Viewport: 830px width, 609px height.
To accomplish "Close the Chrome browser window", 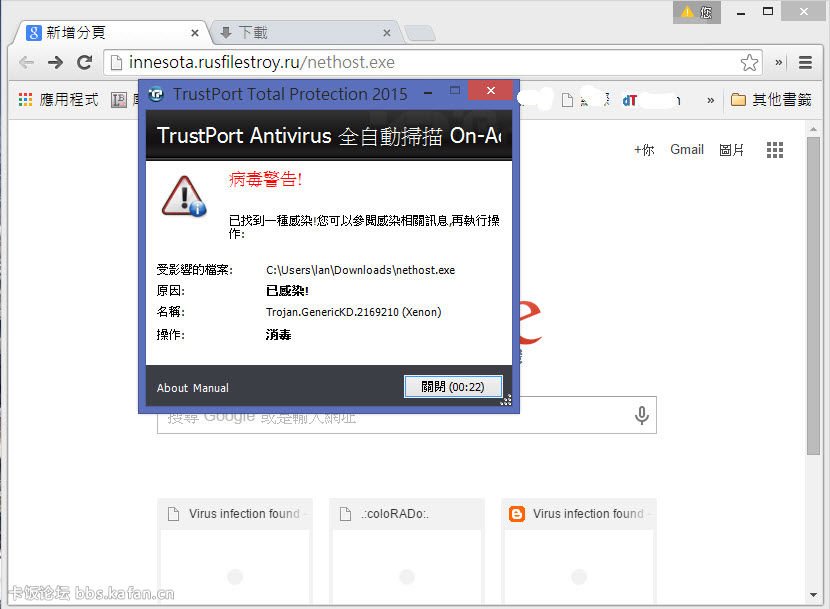I will click(804, 11).
